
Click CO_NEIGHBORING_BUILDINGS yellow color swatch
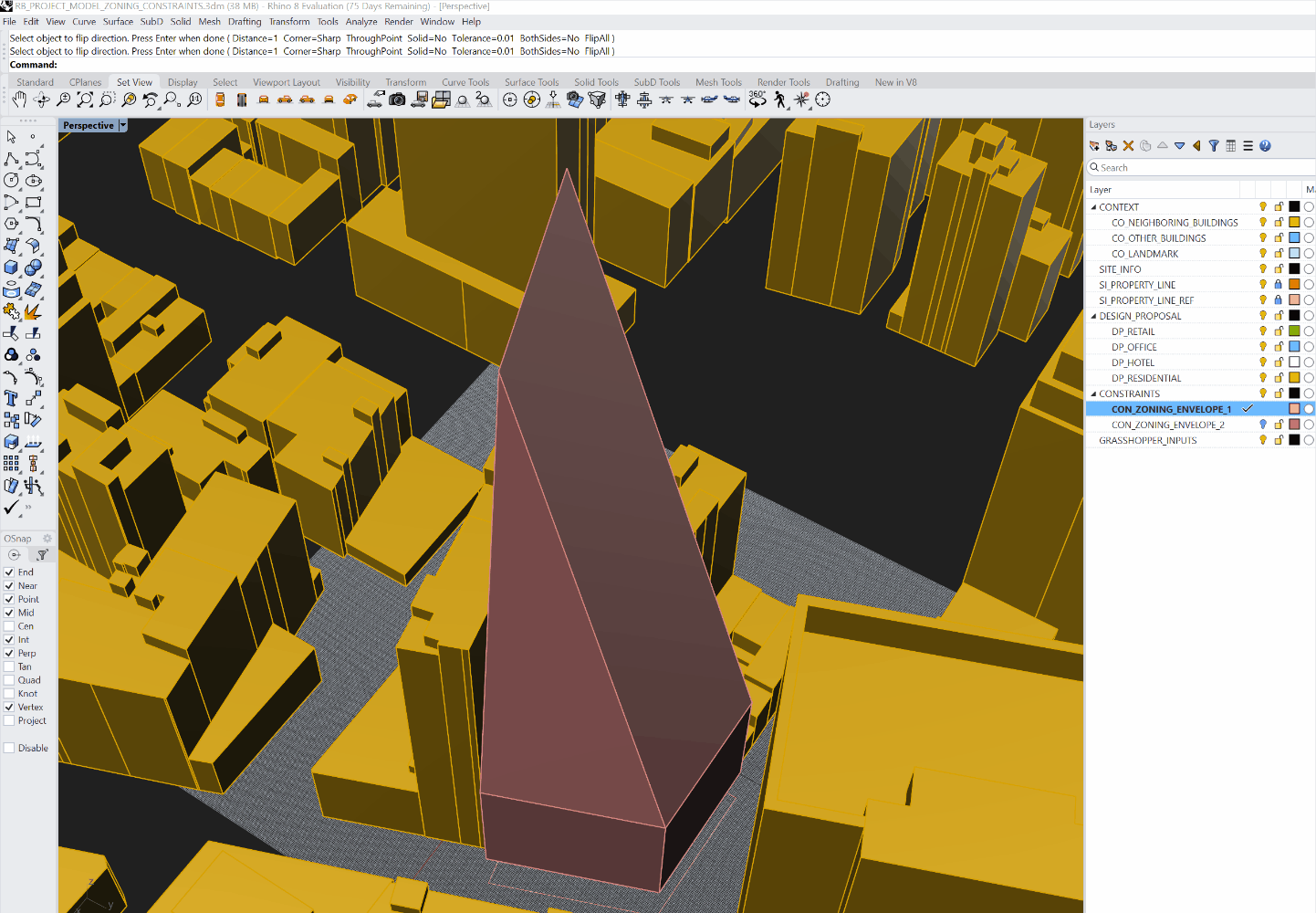coord(1294,223)
